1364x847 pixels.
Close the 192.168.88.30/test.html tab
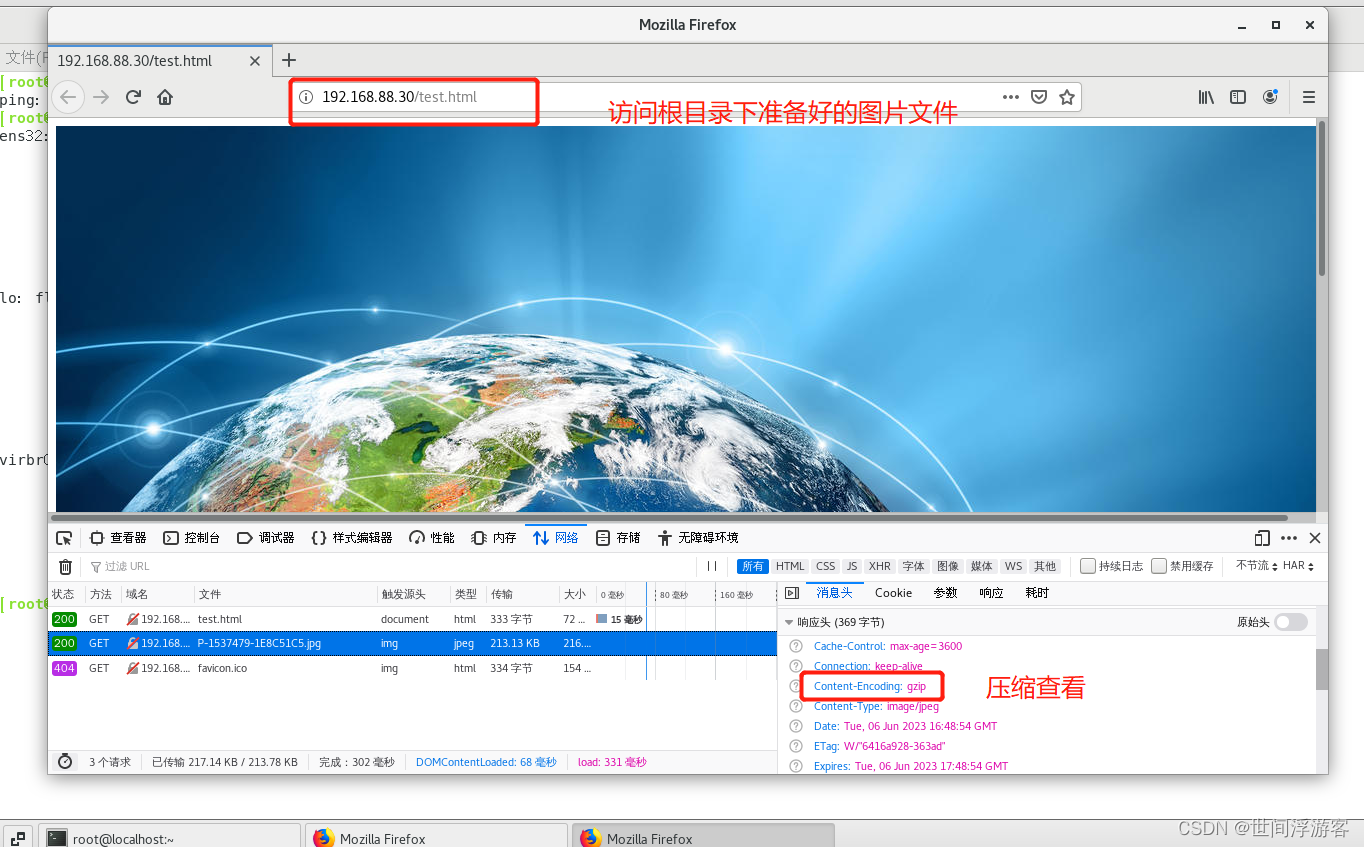255,61
